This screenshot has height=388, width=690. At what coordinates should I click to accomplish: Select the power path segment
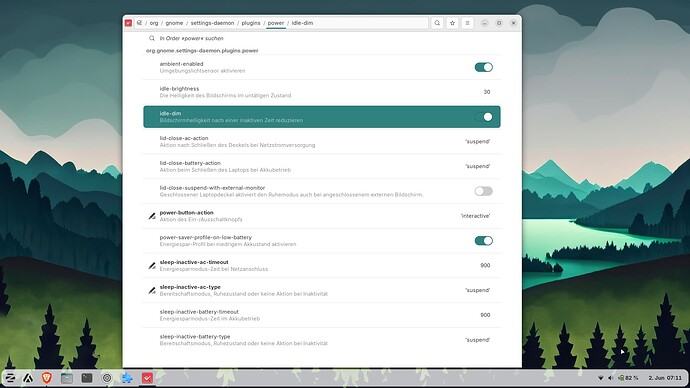pos(276,23)
